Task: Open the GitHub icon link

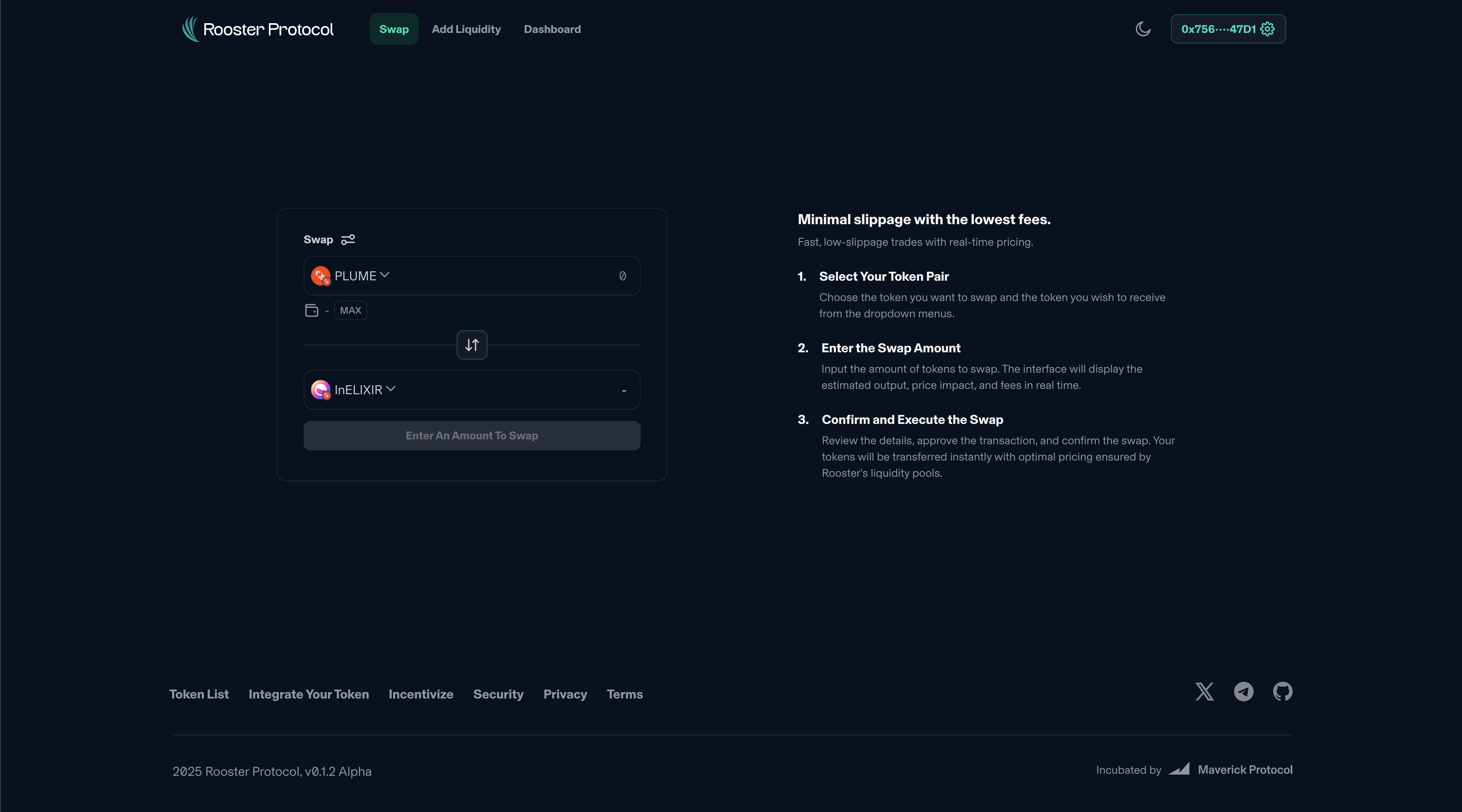Action: [1282, 692]
